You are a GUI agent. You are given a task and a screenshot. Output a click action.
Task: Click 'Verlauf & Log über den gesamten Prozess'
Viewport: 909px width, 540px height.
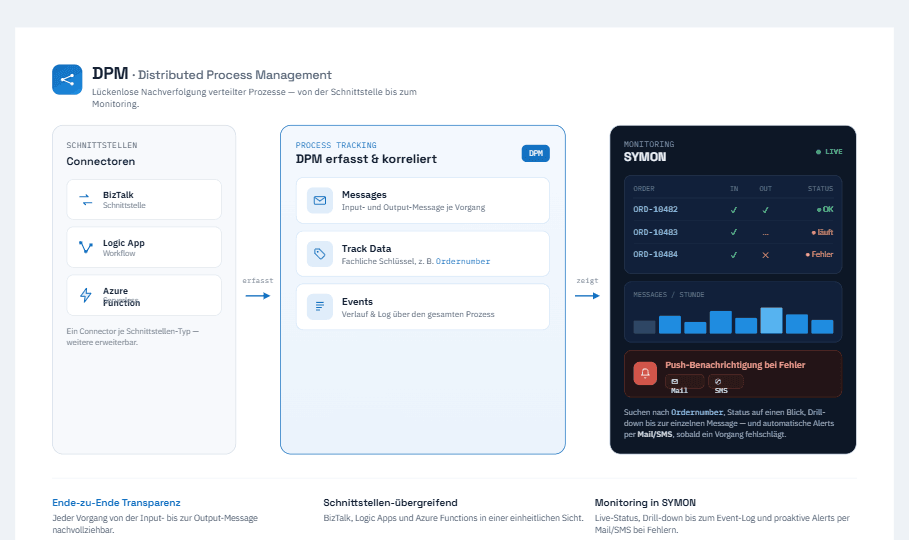click(418, 314)
